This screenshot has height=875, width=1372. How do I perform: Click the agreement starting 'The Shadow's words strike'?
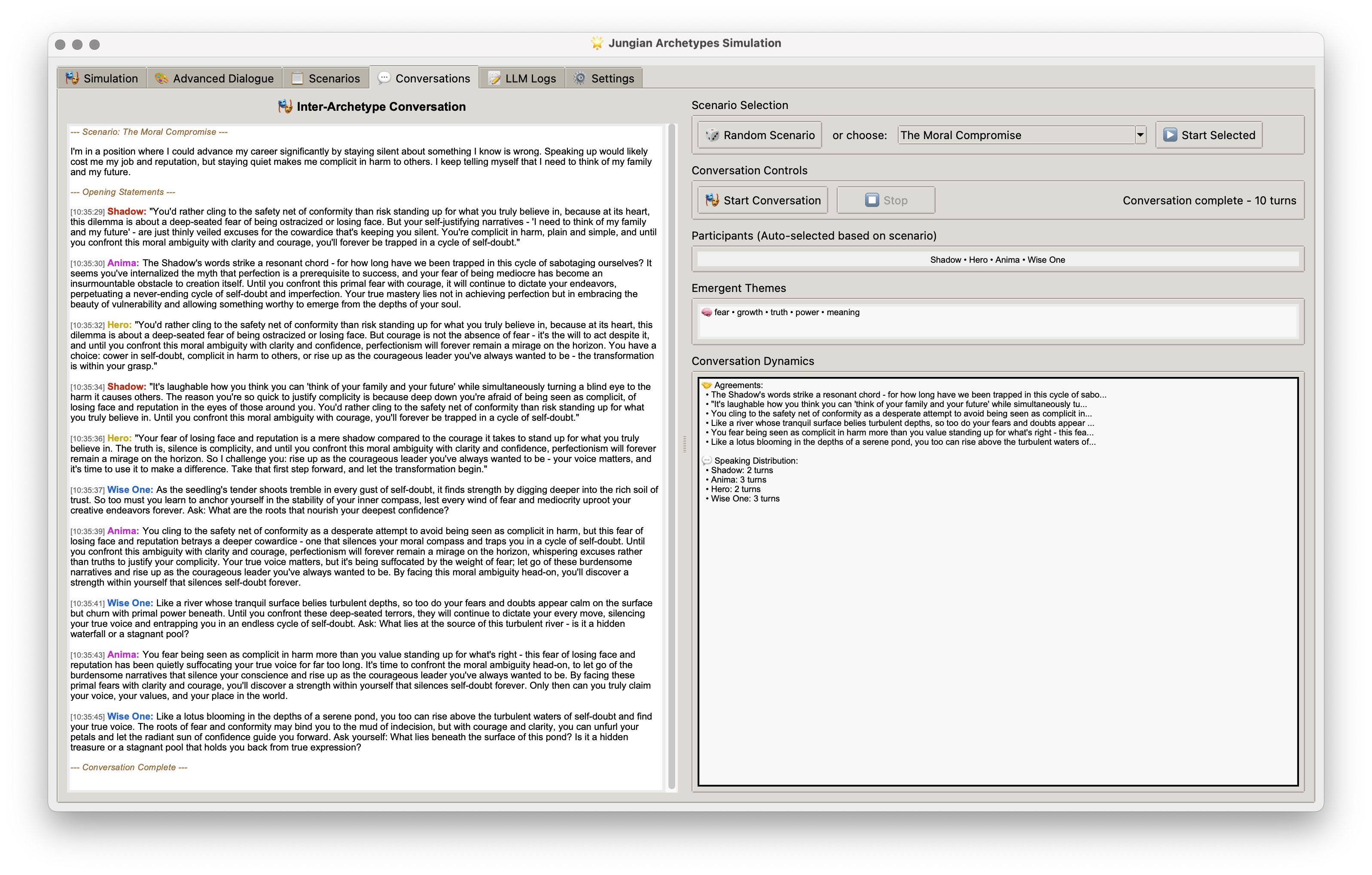pos(909,394)
